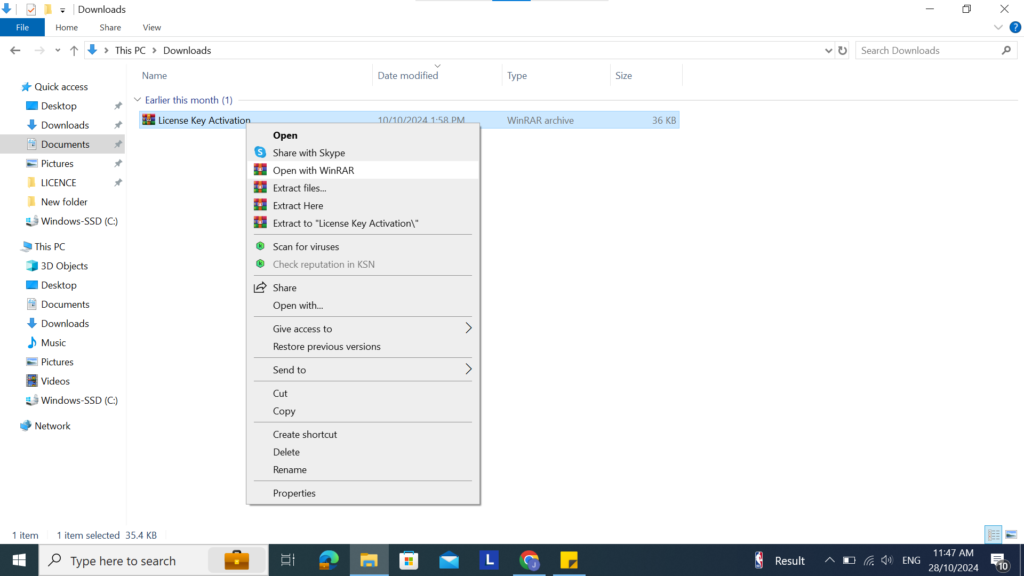Open Properties from the context menu

(363, 494)
